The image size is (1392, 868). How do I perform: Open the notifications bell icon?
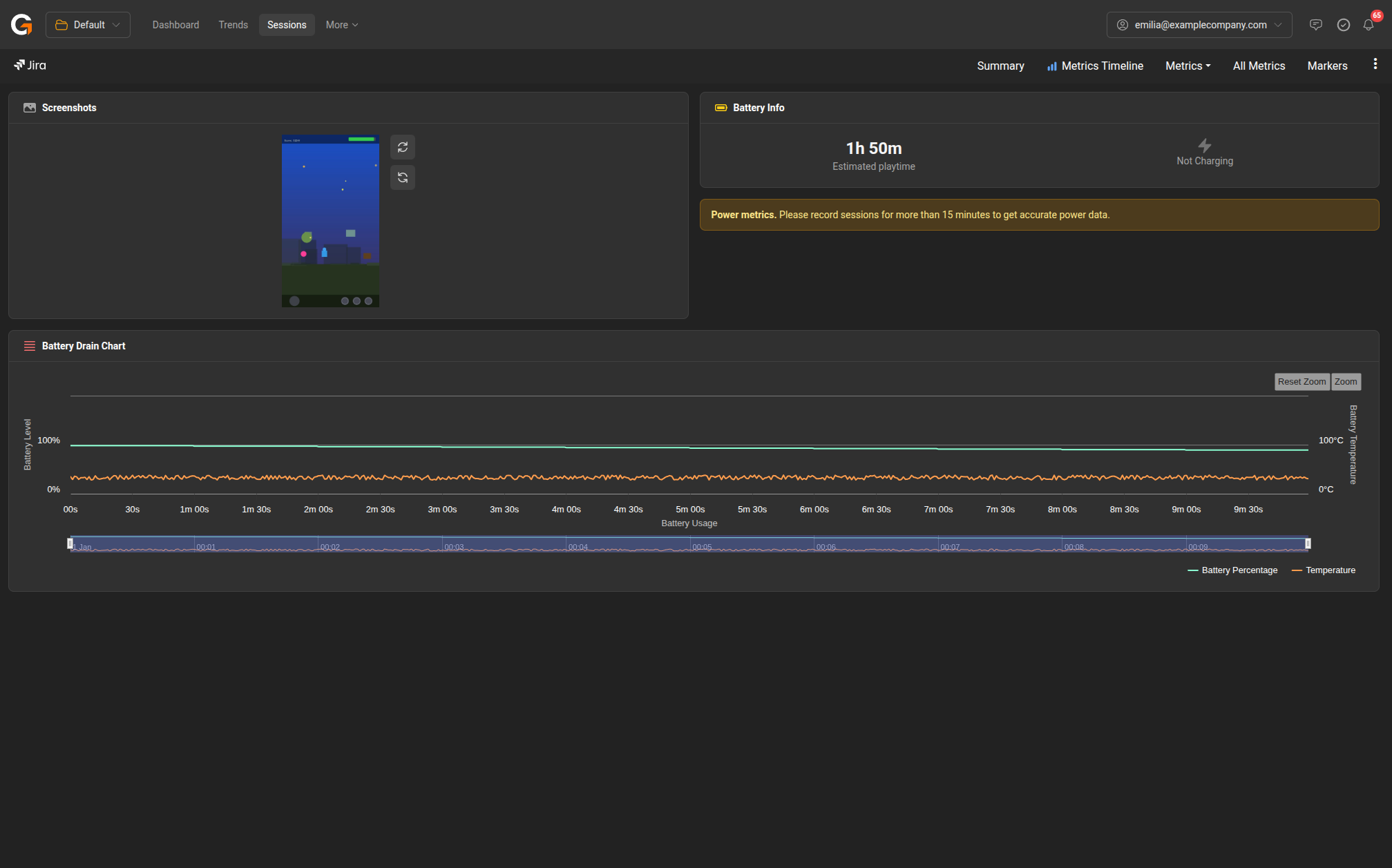[x=1369, y=25]
